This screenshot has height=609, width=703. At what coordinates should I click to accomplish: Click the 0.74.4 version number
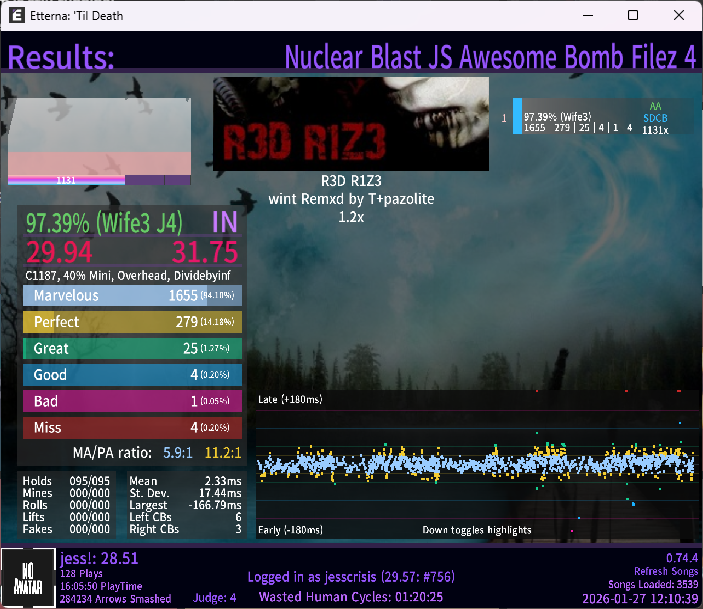point(681,557)
